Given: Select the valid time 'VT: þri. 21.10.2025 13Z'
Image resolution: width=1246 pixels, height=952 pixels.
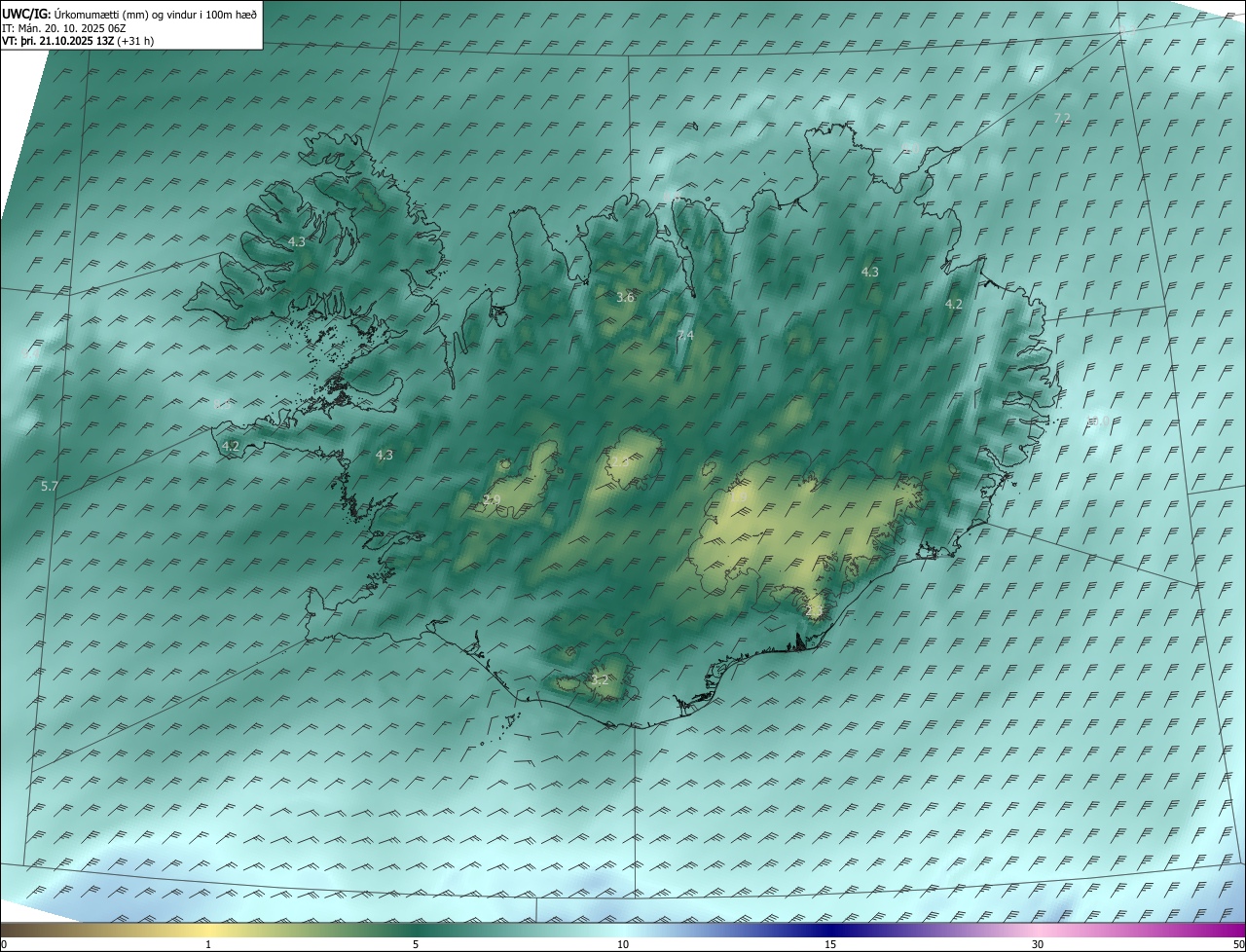Looking at the screenshot, I should click(x=58, y=41).
